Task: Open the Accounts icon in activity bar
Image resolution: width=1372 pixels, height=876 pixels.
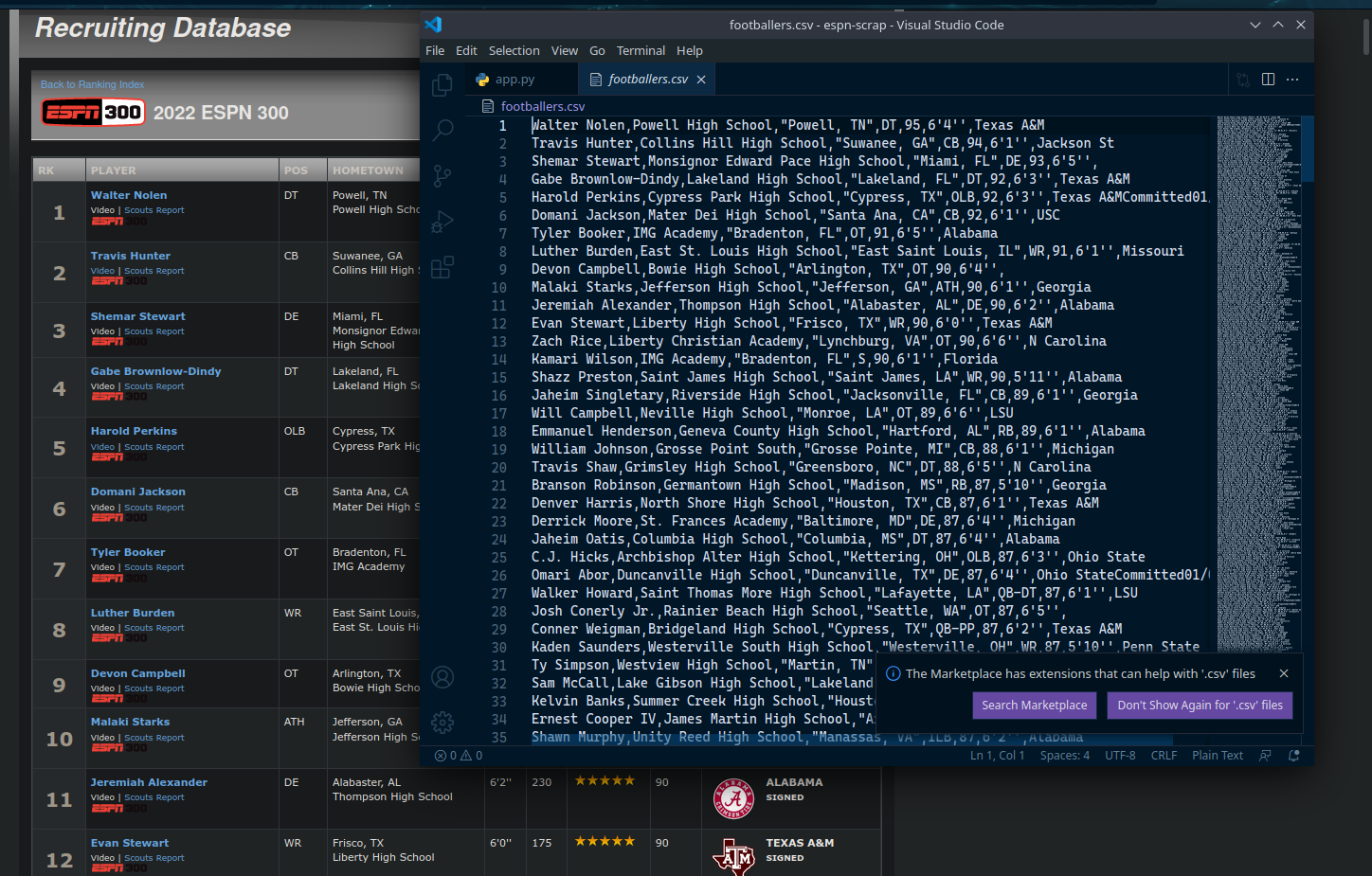Action: pyautogui.click(x=442, y=677)
